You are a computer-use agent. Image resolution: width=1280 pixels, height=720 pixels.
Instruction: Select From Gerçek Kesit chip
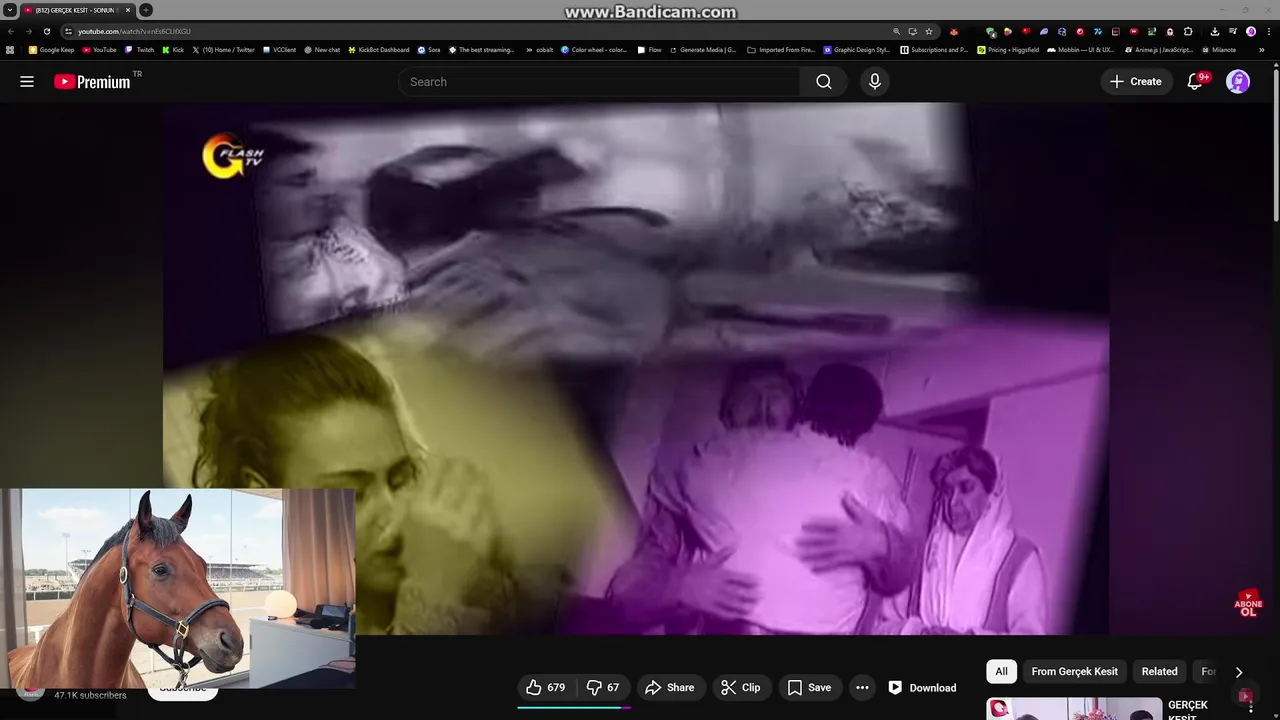click(x=1075, y=671)
